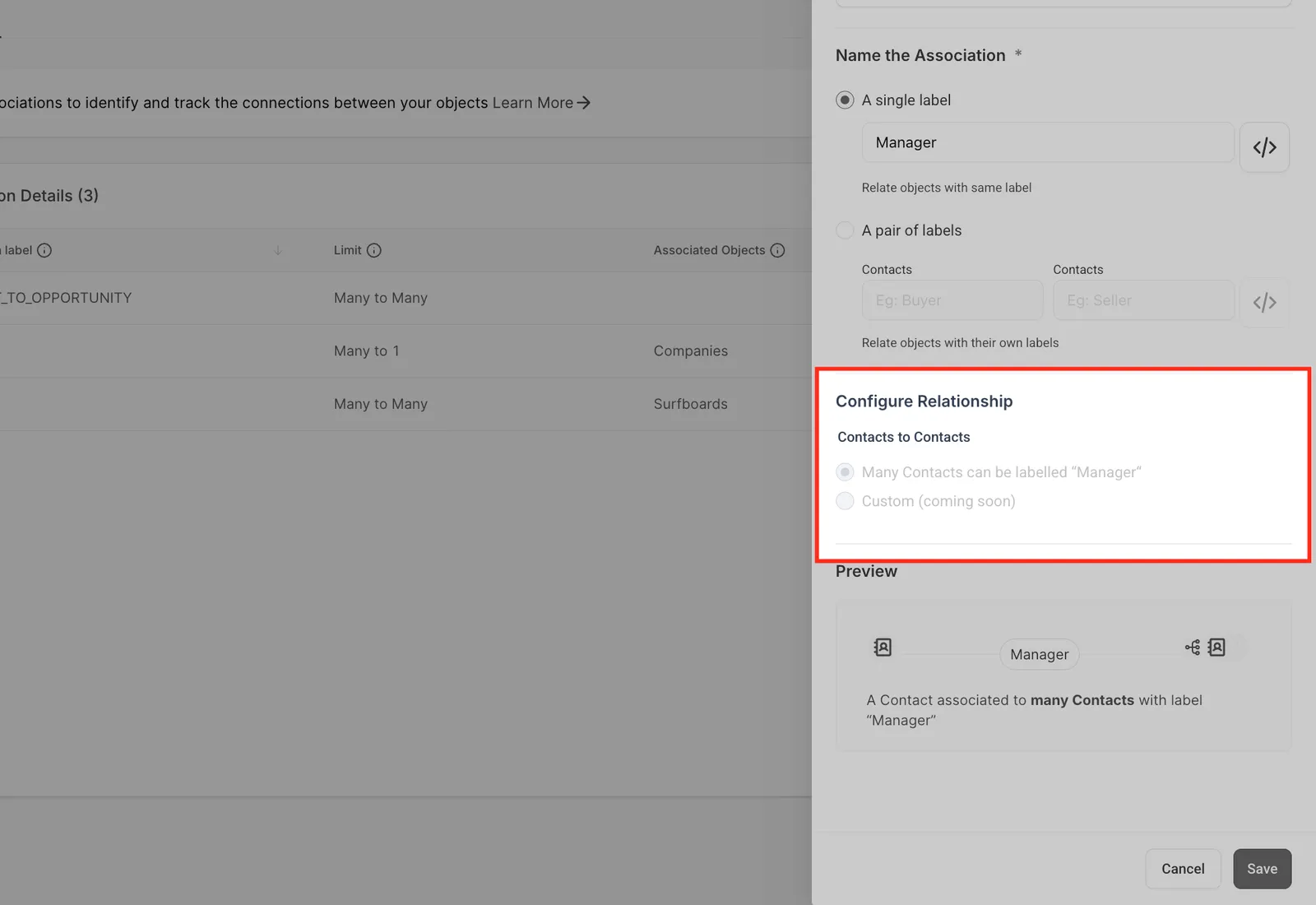This screenshot has height=905, width=1316.
Task: Click the 'Name the Association' heading
Action: pos(920,55)
